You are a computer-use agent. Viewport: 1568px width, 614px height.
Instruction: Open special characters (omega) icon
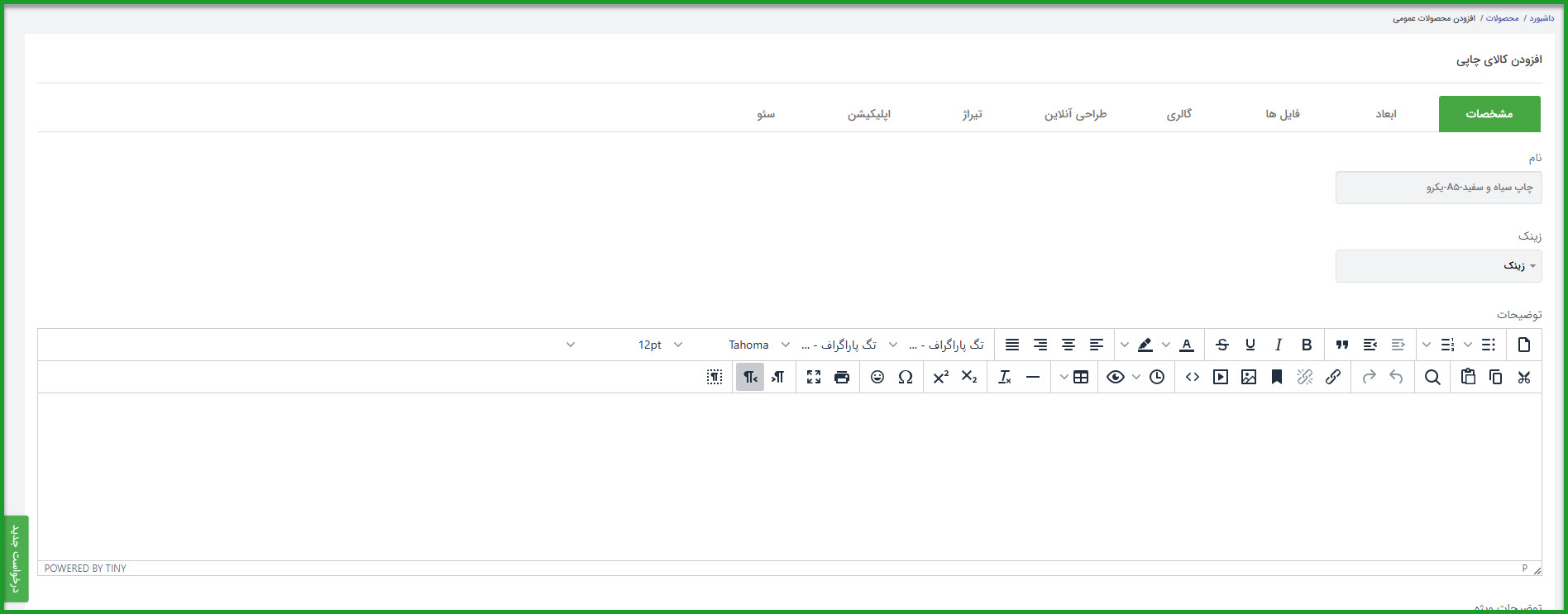pyautogui.click(x=906, y=377)
